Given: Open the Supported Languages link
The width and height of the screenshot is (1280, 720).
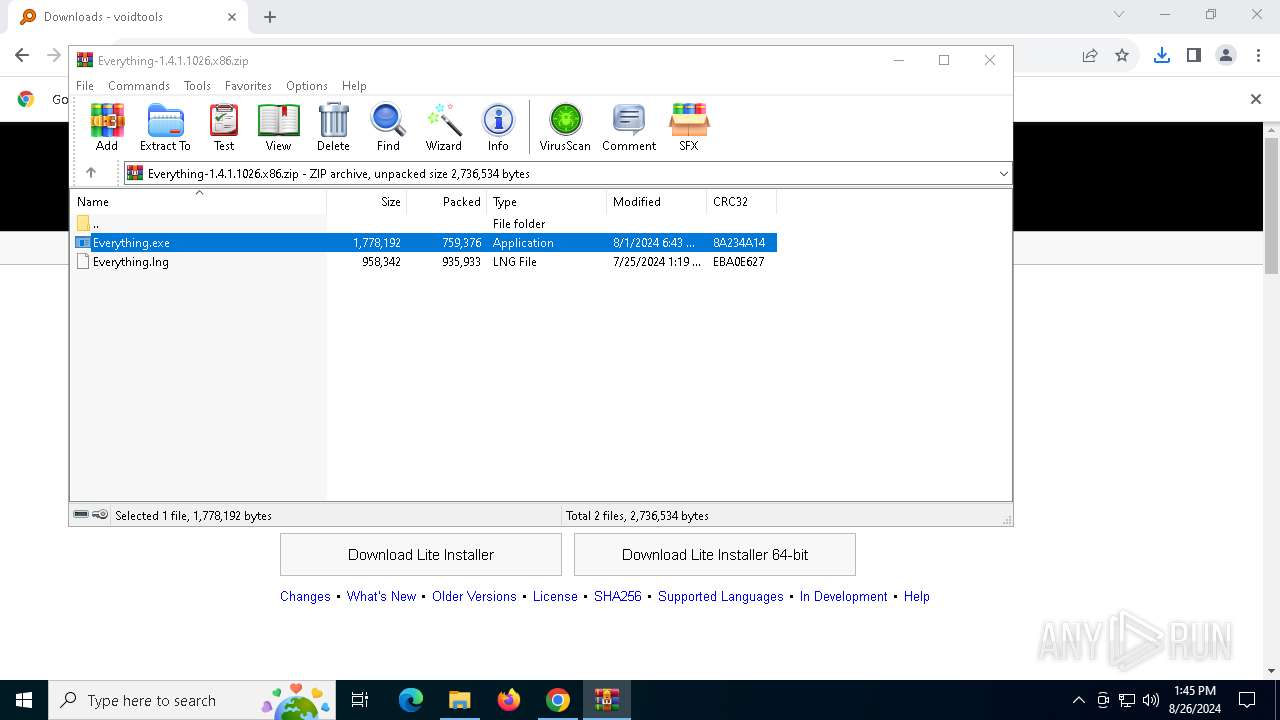Looking at the screenshot, I should pos(721,596).
